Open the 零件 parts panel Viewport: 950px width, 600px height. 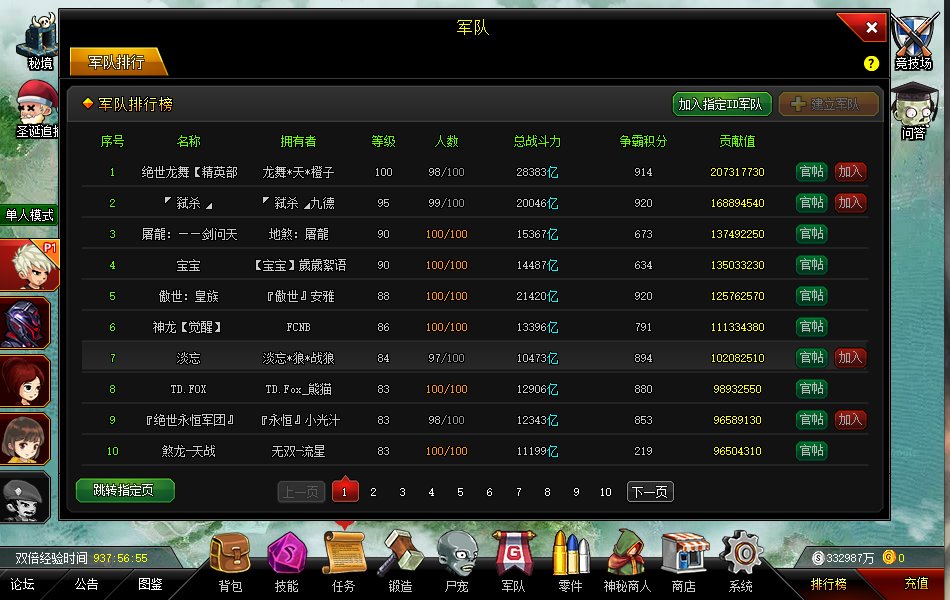[x=570, y=555]
